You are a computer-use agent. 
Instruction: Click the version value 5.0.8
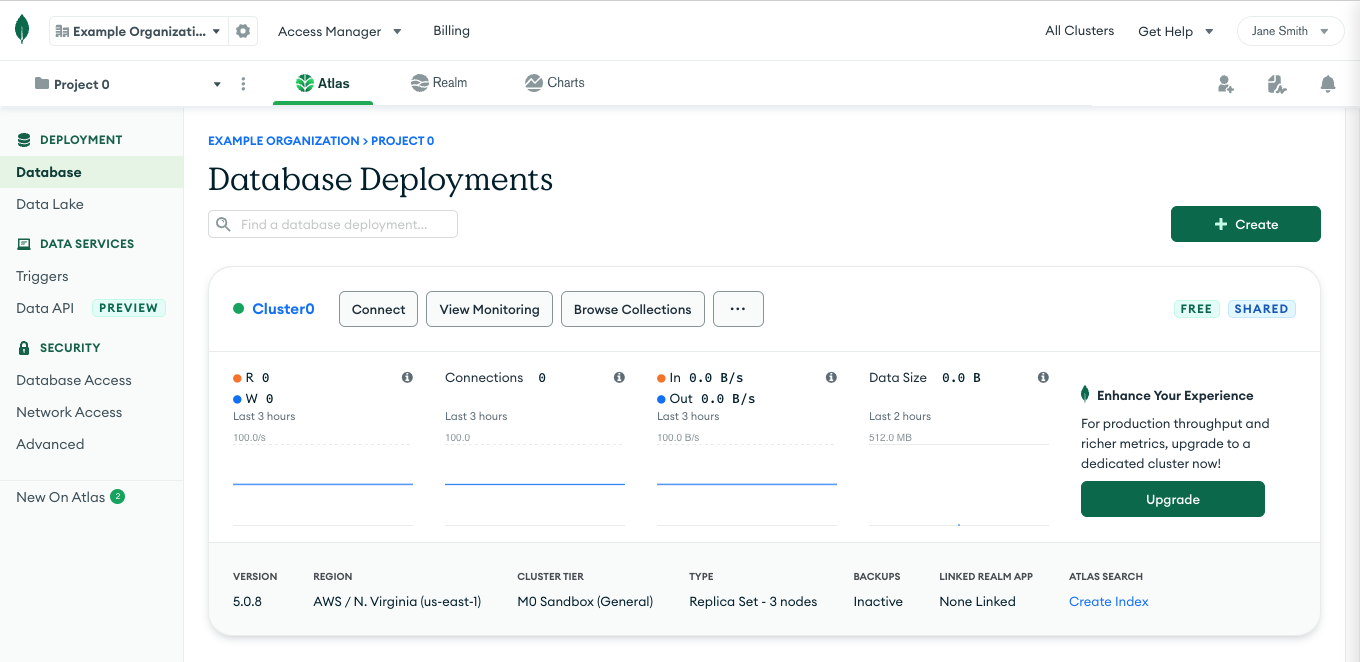(247, 601)
